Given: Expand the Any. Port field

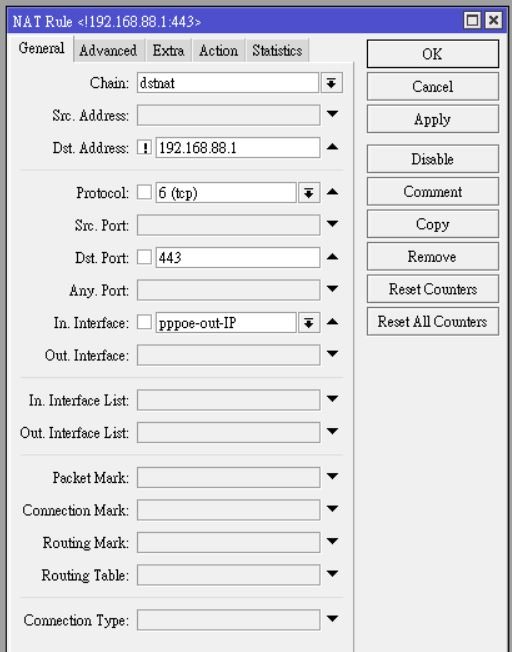Looking at the screenshot, I should (332, 289).
